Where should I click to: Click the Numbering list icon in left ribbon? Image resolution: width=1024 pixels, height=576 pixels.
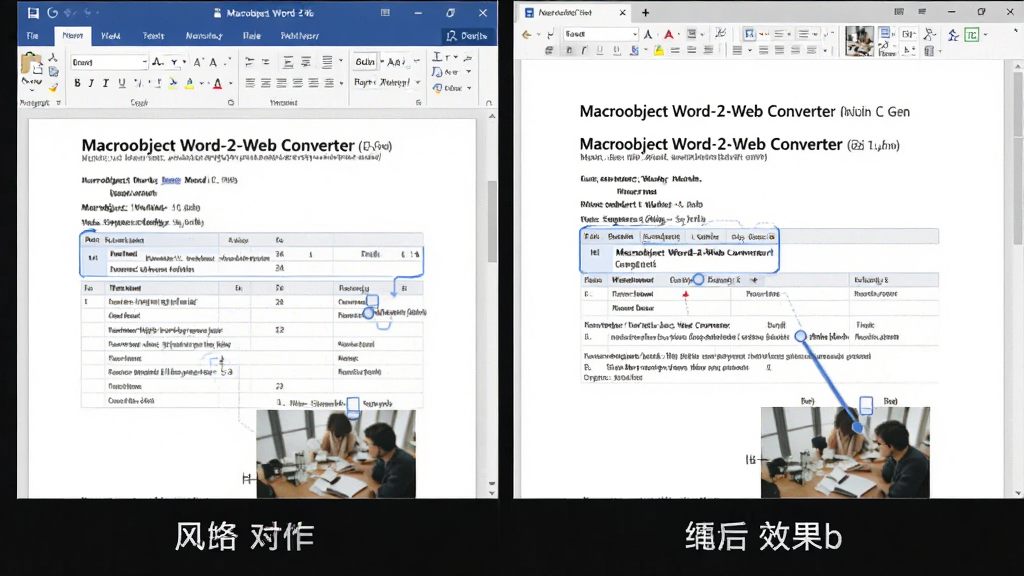point(265,62)
